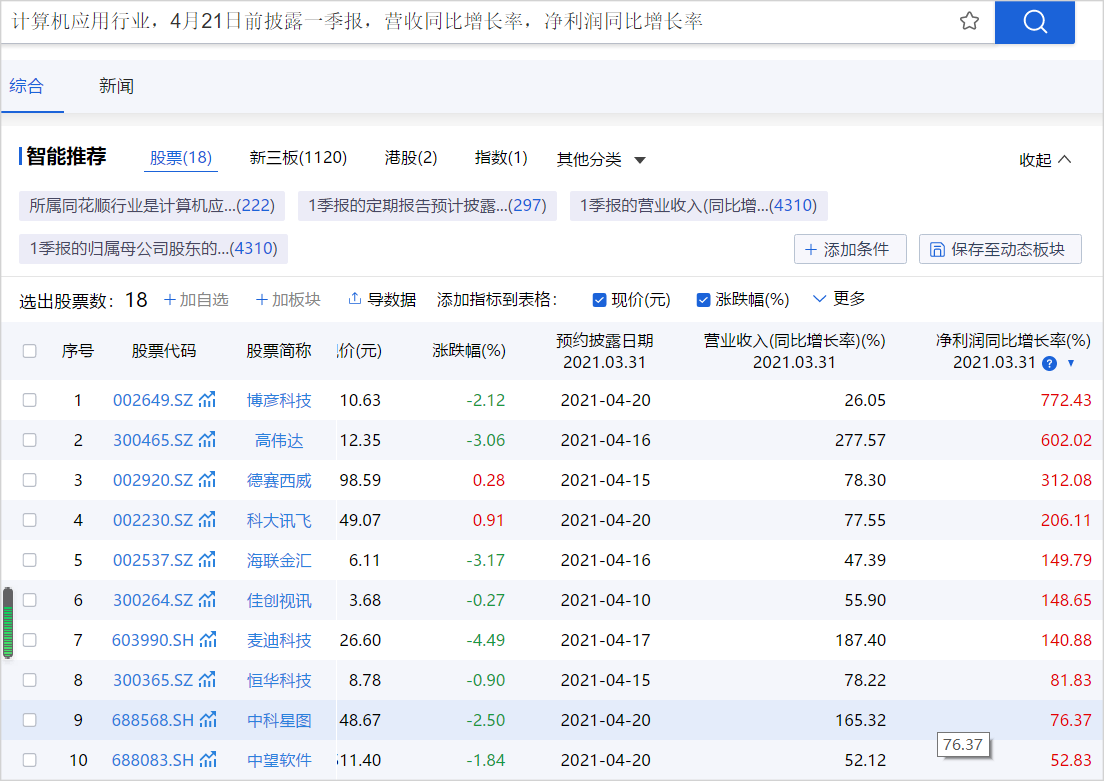Click 保存至动态板块 save button
Screen dimensions: 1104x781
(x=1000, y=249)
